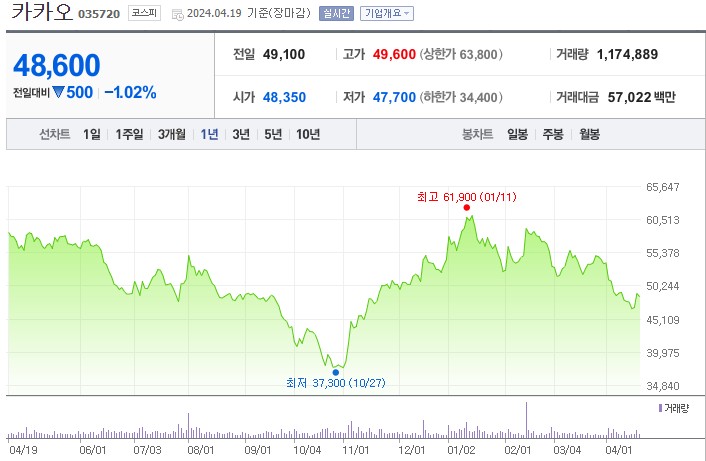Select the 1주일 line chart period

tap(129, 134)
